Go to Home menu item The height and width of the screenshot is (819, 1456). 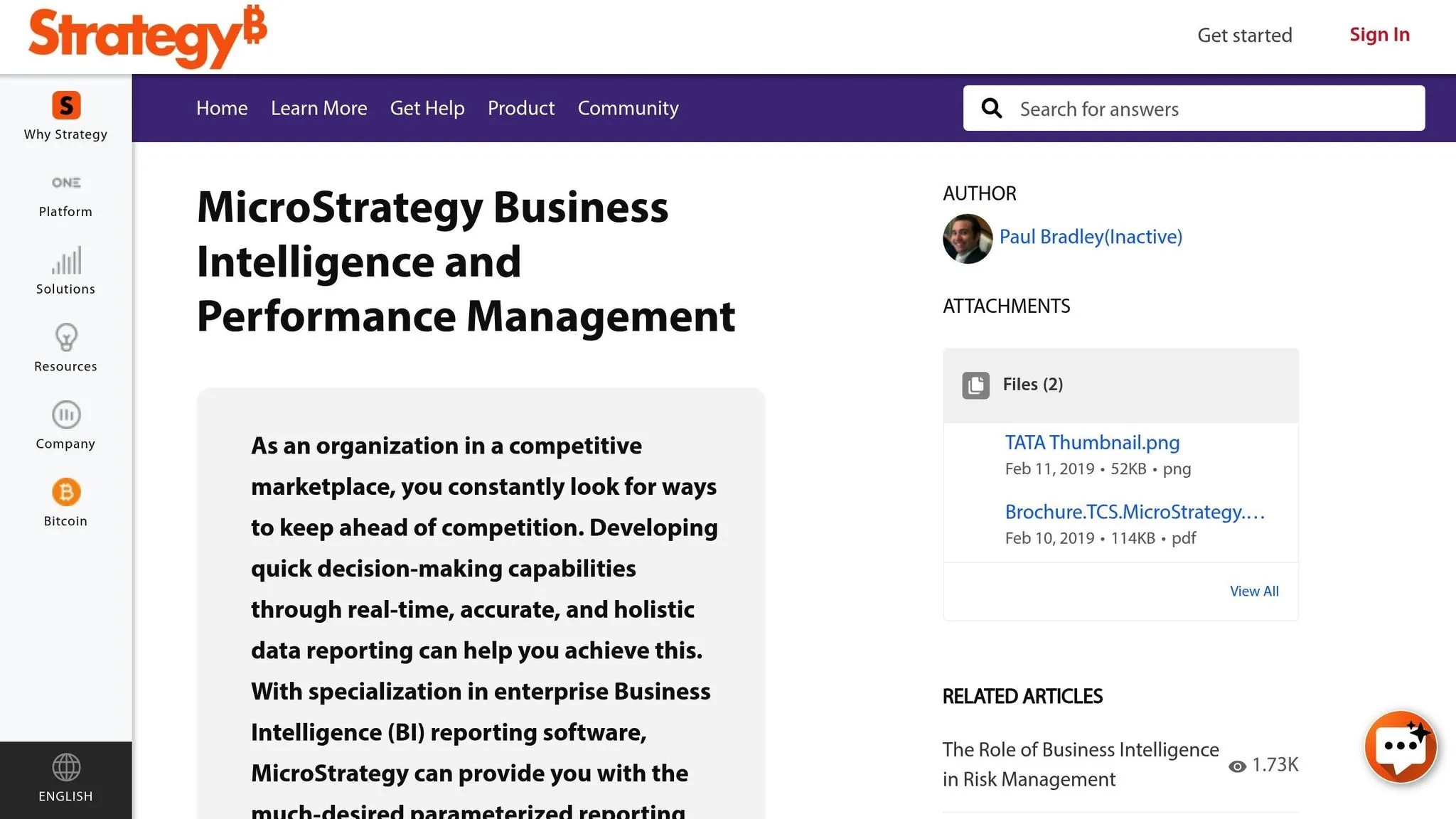(222, 108)
